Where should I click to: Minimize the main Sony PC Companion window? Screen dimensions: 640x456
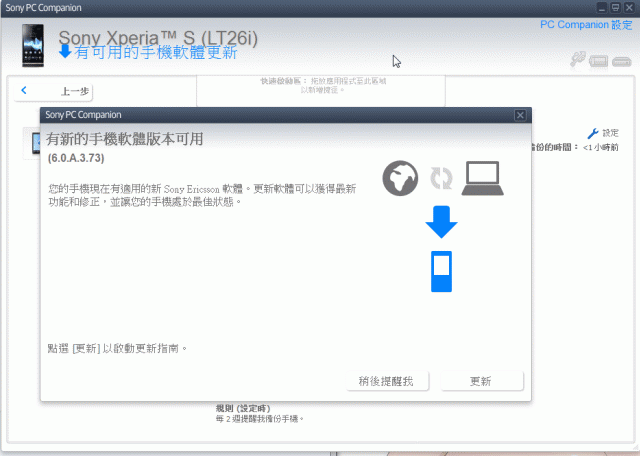pyautogui.click(x=602, y=8)
